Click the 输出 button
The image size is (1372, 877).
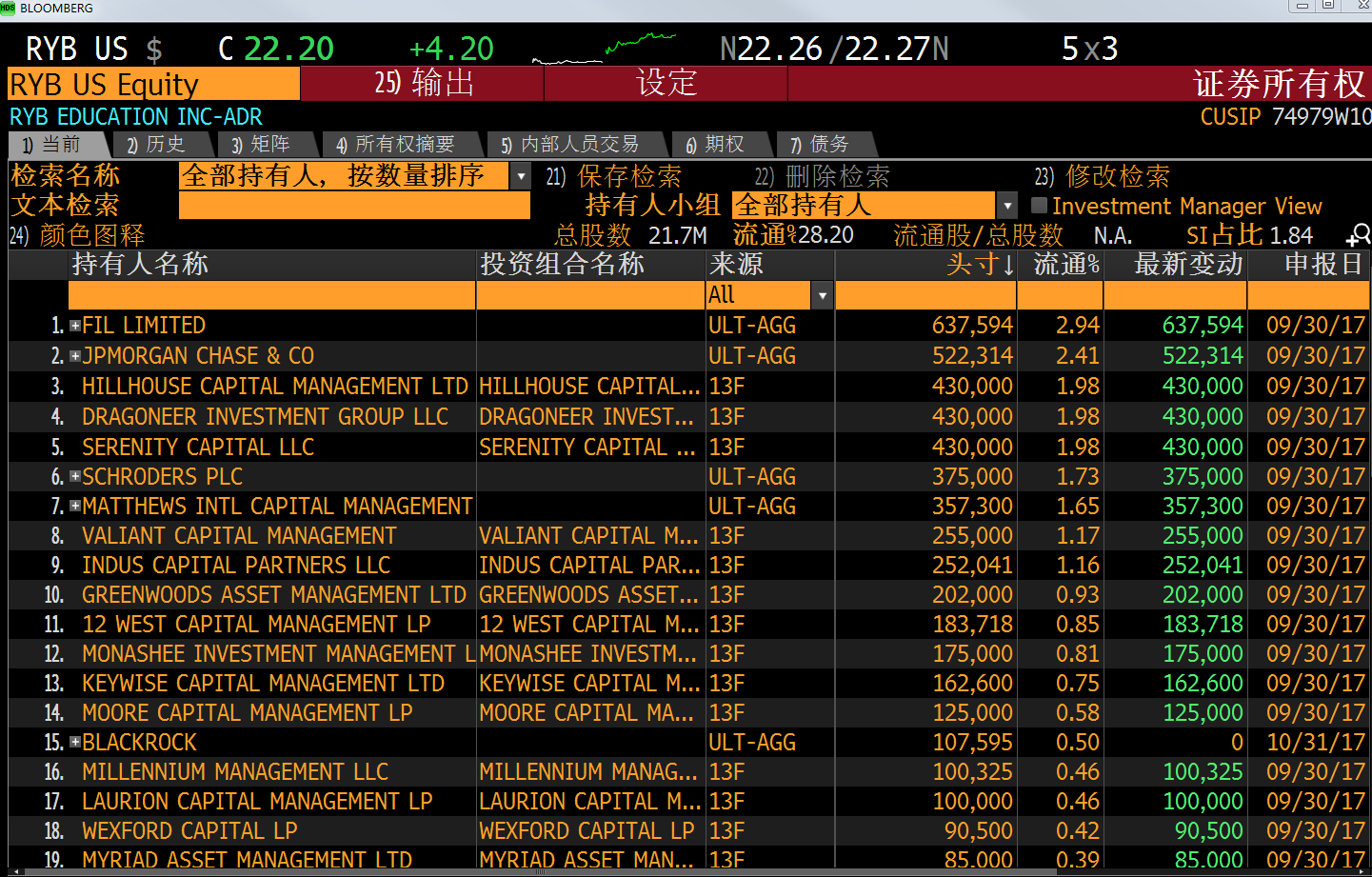(422, 83)
